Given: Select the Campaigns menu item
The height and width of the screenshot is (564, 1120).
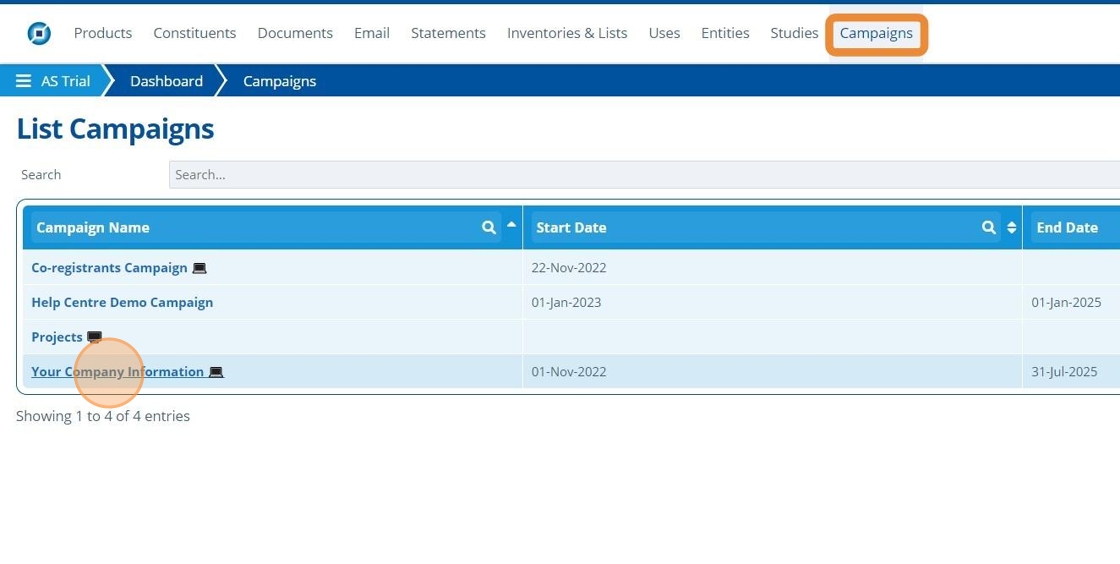Looking at the screenshot, I should pyautogui.click(x=876, y=34).
